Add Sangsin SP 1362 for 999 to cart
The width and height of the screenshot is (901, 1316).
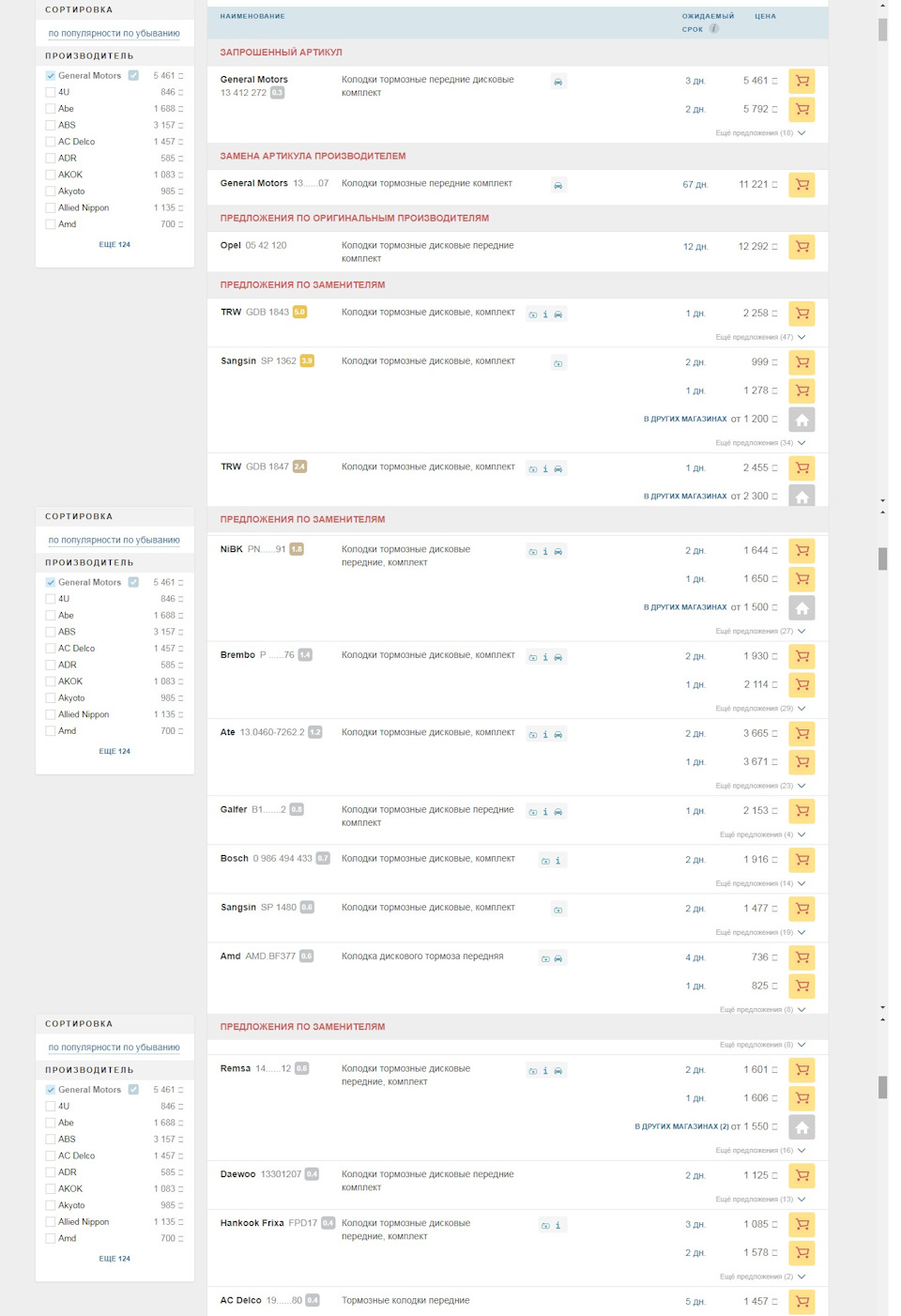pos(802,362)
